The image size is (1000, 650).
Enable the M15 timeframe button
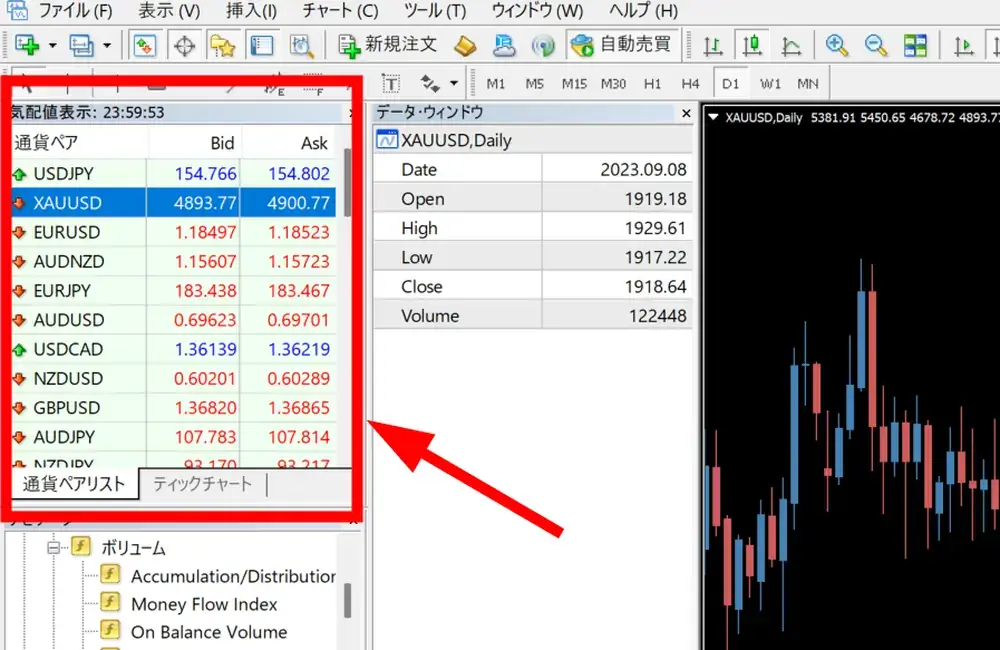(x=574, y=84)
